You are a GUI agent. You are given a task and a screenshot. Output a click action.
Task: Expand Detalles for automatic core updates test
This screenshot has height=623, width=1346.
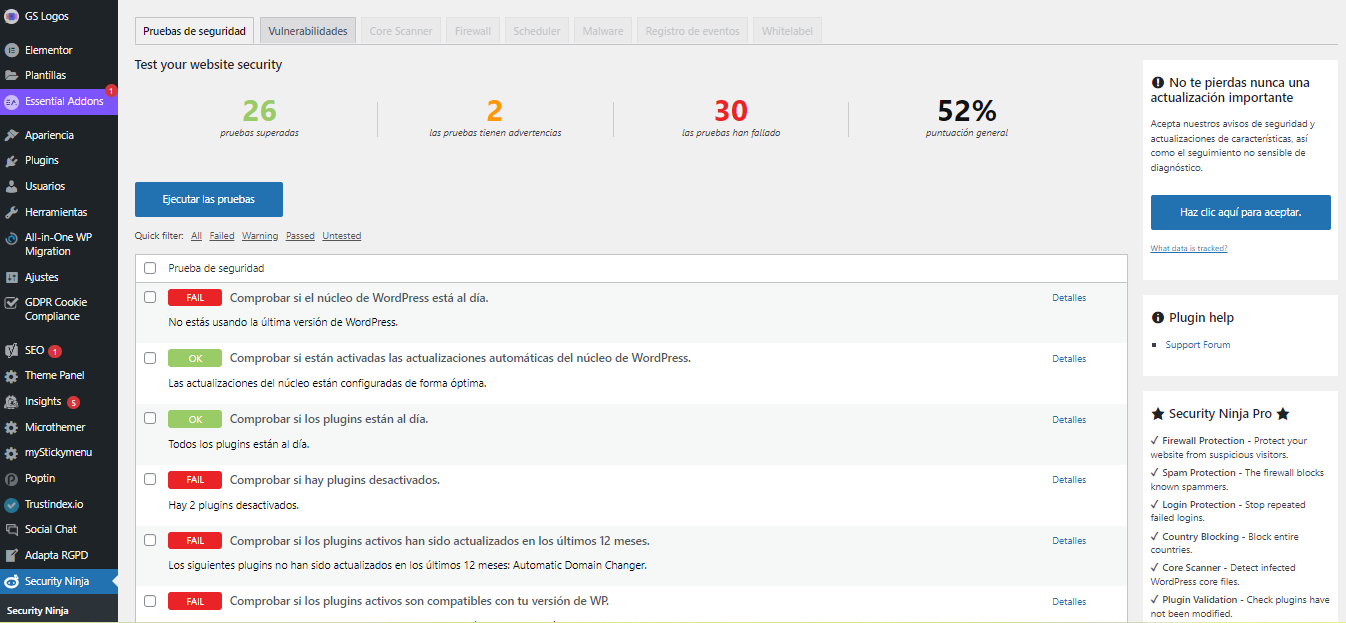click(1068, 358)
